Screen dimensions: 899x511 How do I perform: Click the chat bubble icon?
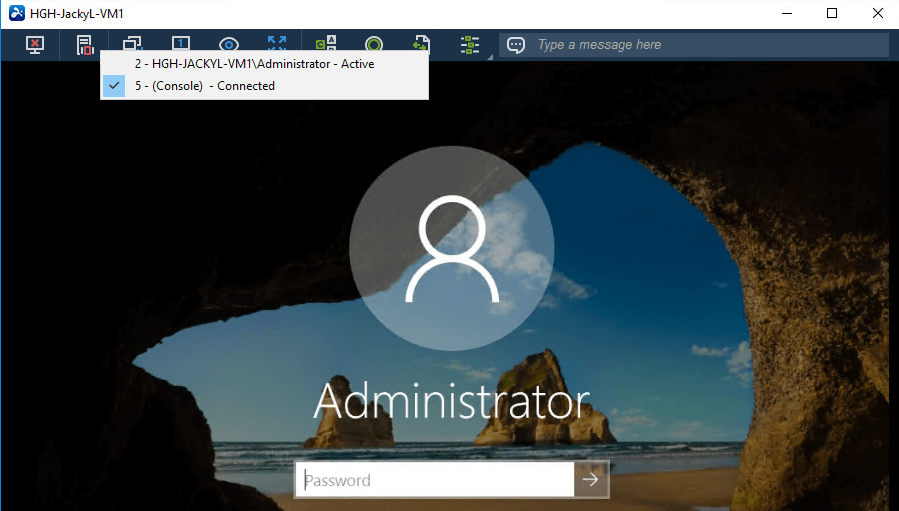click(516, 45)
